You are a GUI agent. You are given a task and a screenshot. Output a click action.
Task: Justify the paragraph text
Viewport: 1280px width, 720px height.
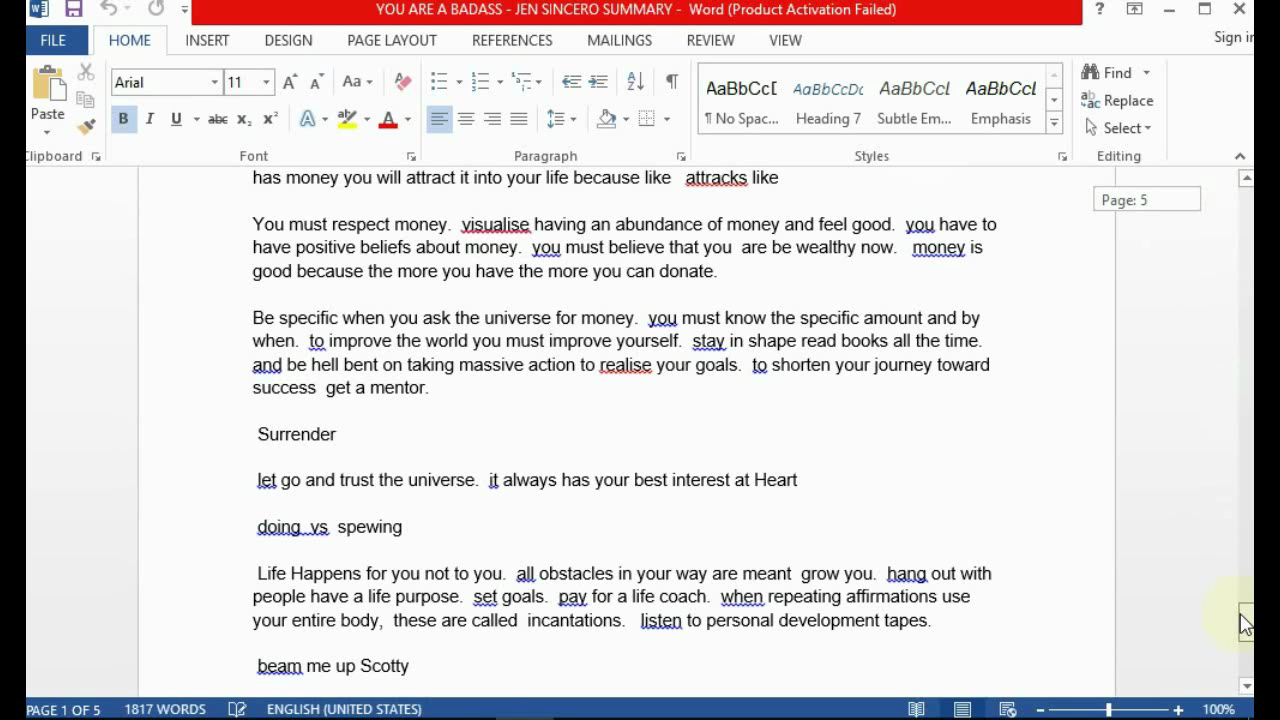tap(518, 119)
